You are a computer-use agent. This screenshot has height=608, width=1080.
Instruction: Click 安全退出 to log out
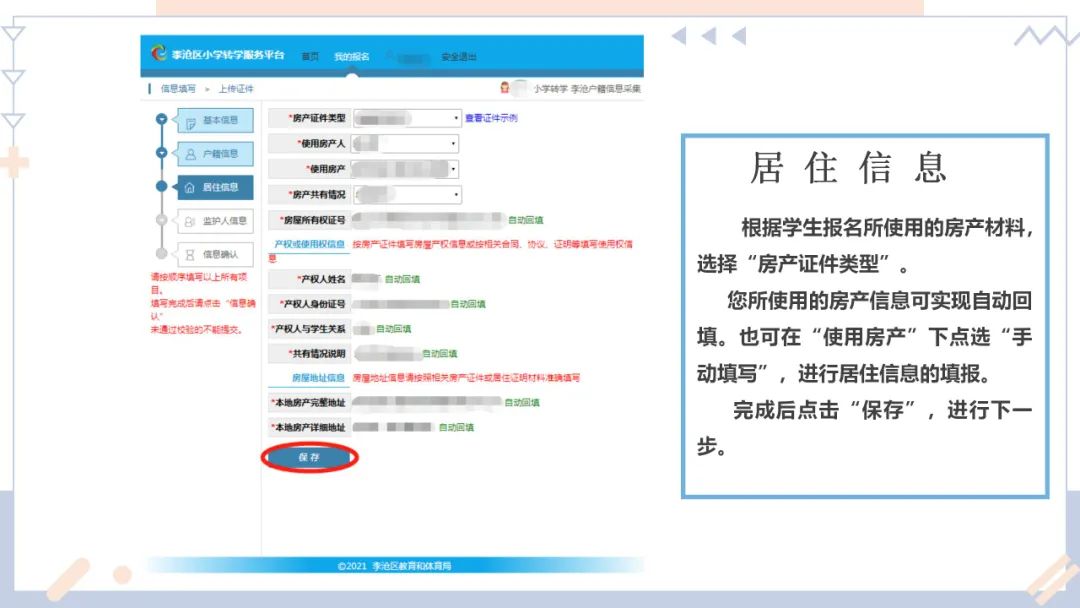point(458,57)
